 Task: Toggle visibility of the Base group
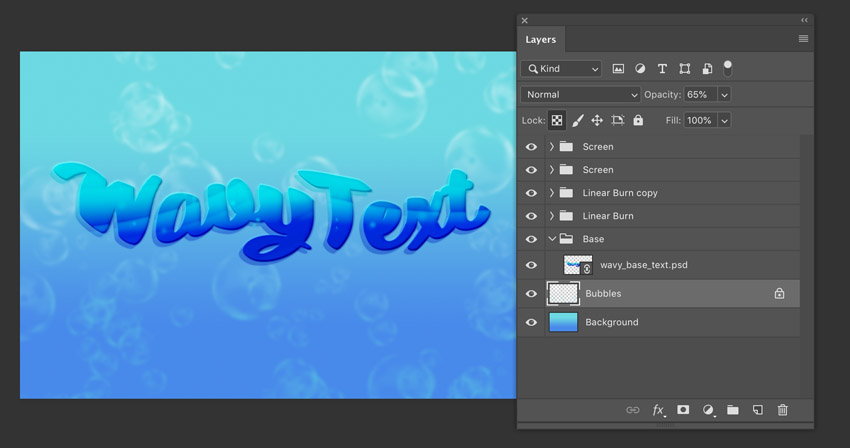pos(531,239)
